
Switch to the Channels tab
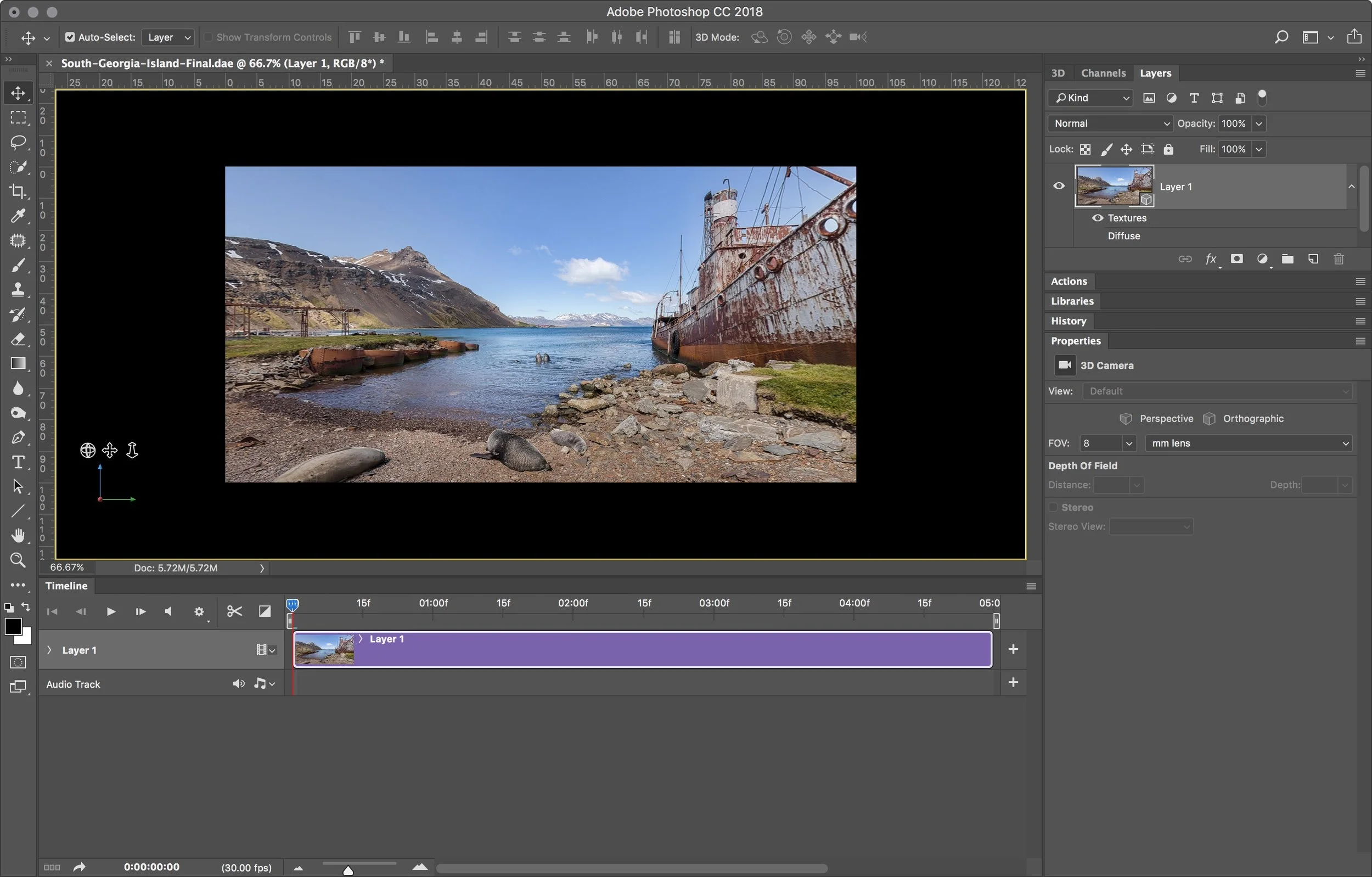(x=1103, y=73)
